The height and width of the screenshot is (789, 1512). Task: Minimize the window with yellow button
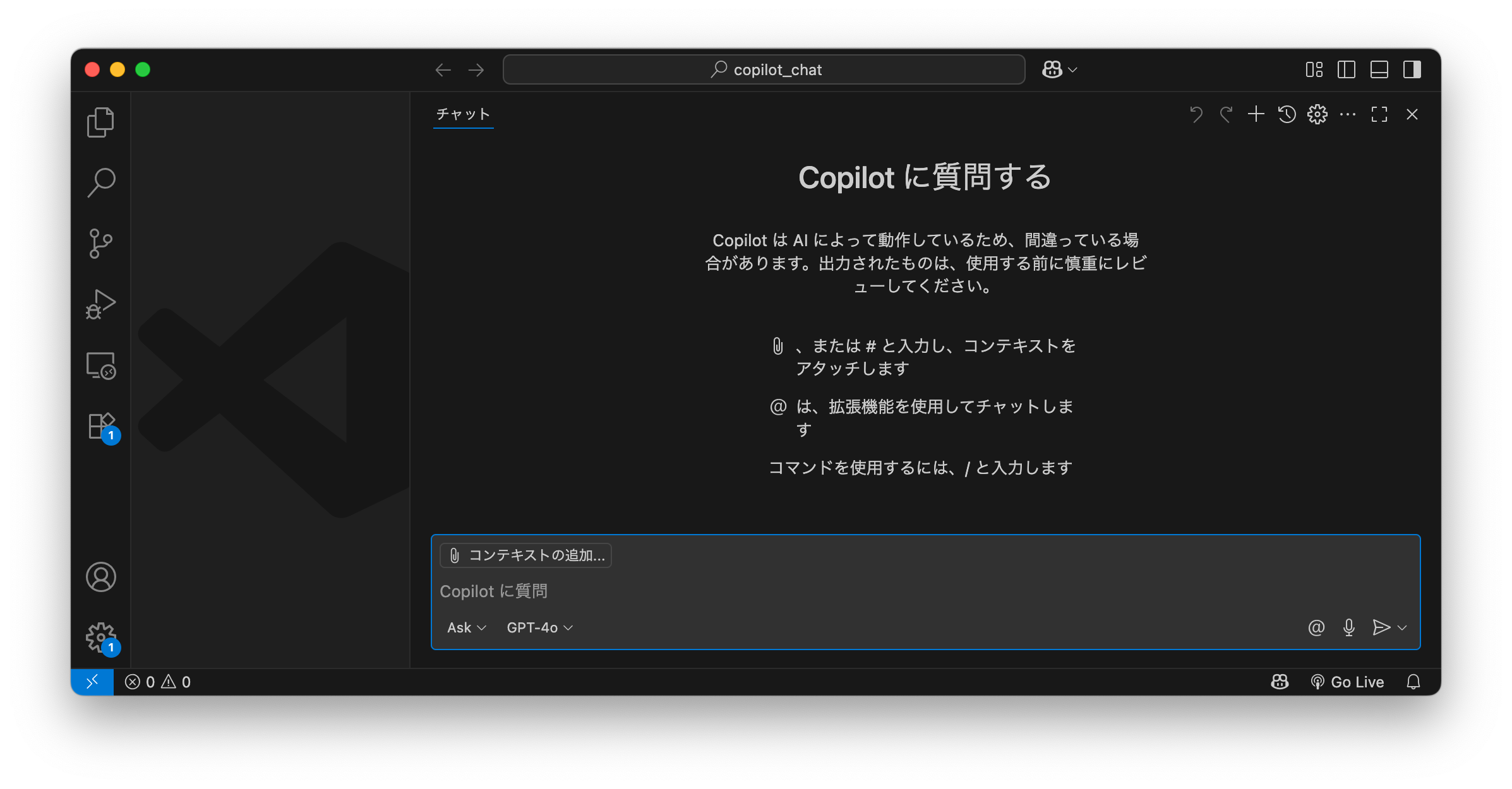pyautogui.click(x=117, y=69)
